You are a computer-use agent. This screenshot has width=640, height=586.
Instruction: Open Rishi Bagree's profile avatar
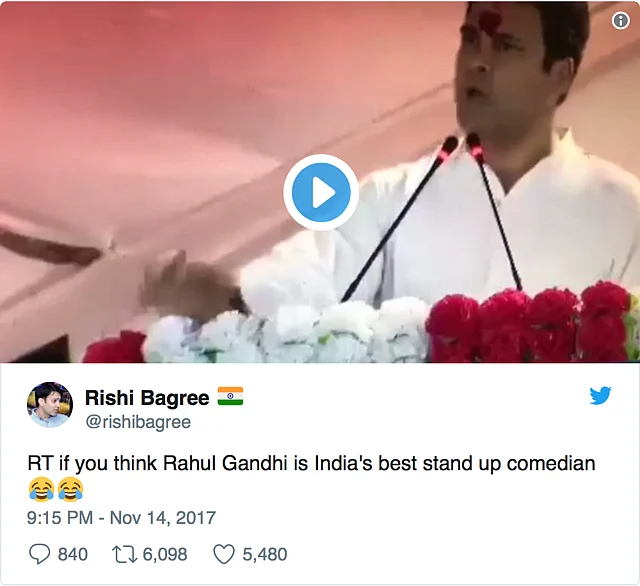pyautogui.click(x=50, y=405)
